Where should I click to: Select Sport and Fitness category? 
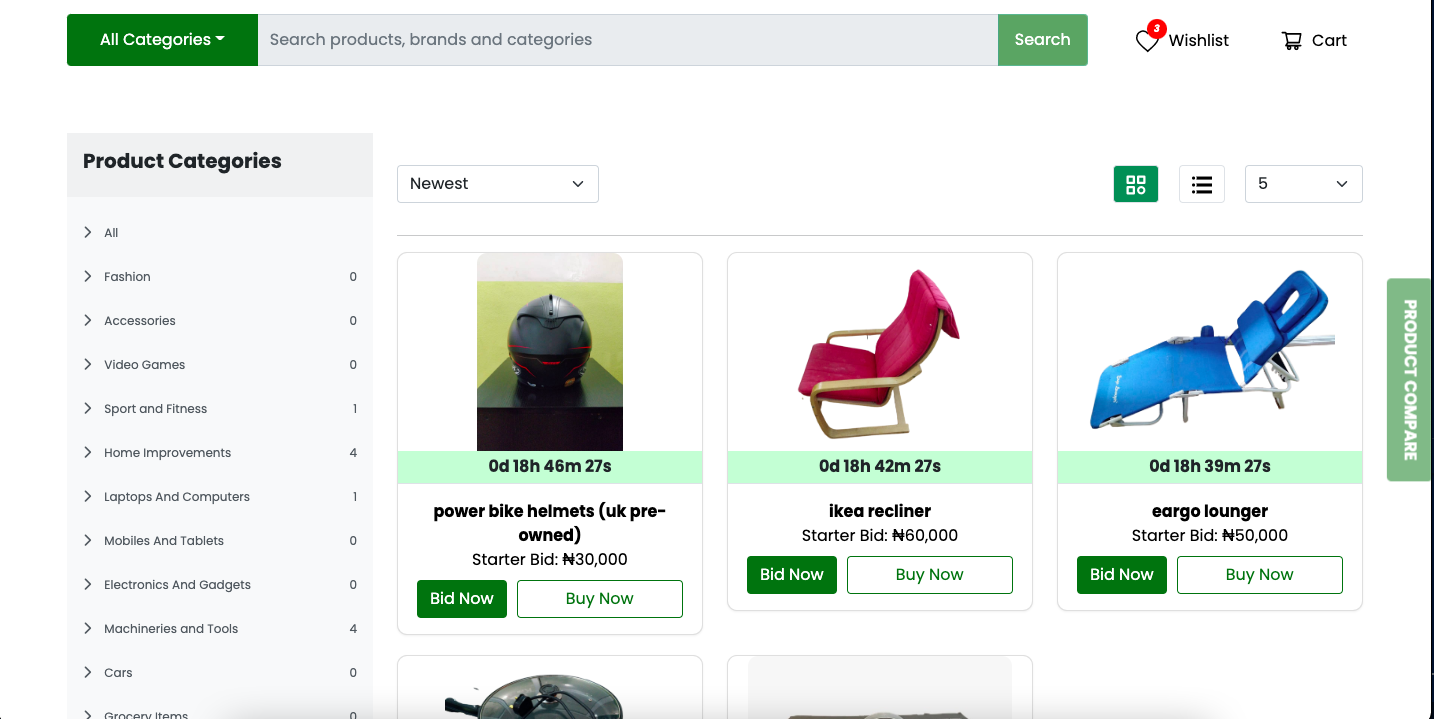click(155, 409)
